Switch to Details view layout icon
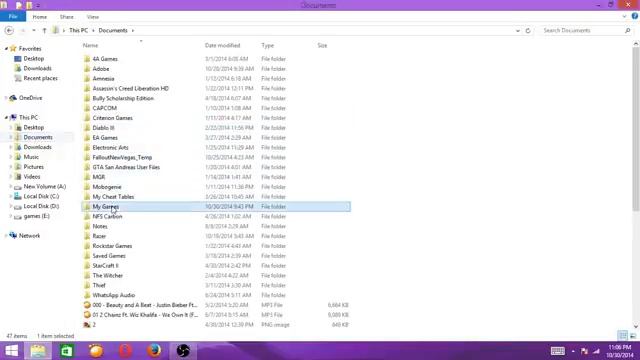 tap(623, 336)
